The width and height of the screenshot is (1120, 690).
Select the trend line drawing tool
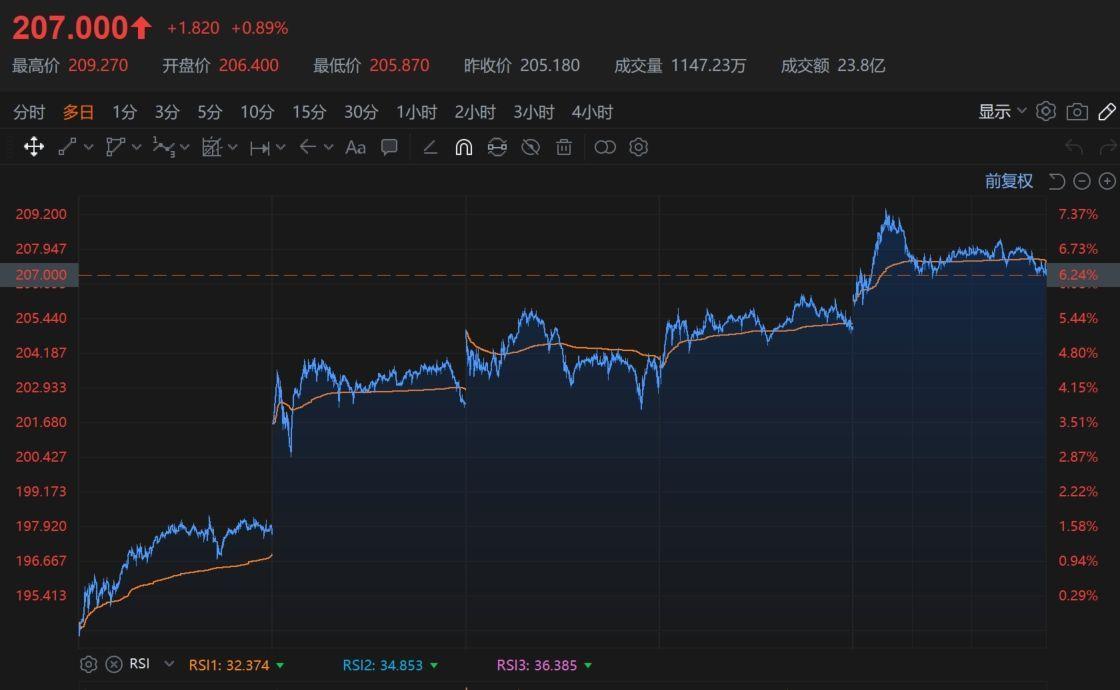[x=67, y=147]
